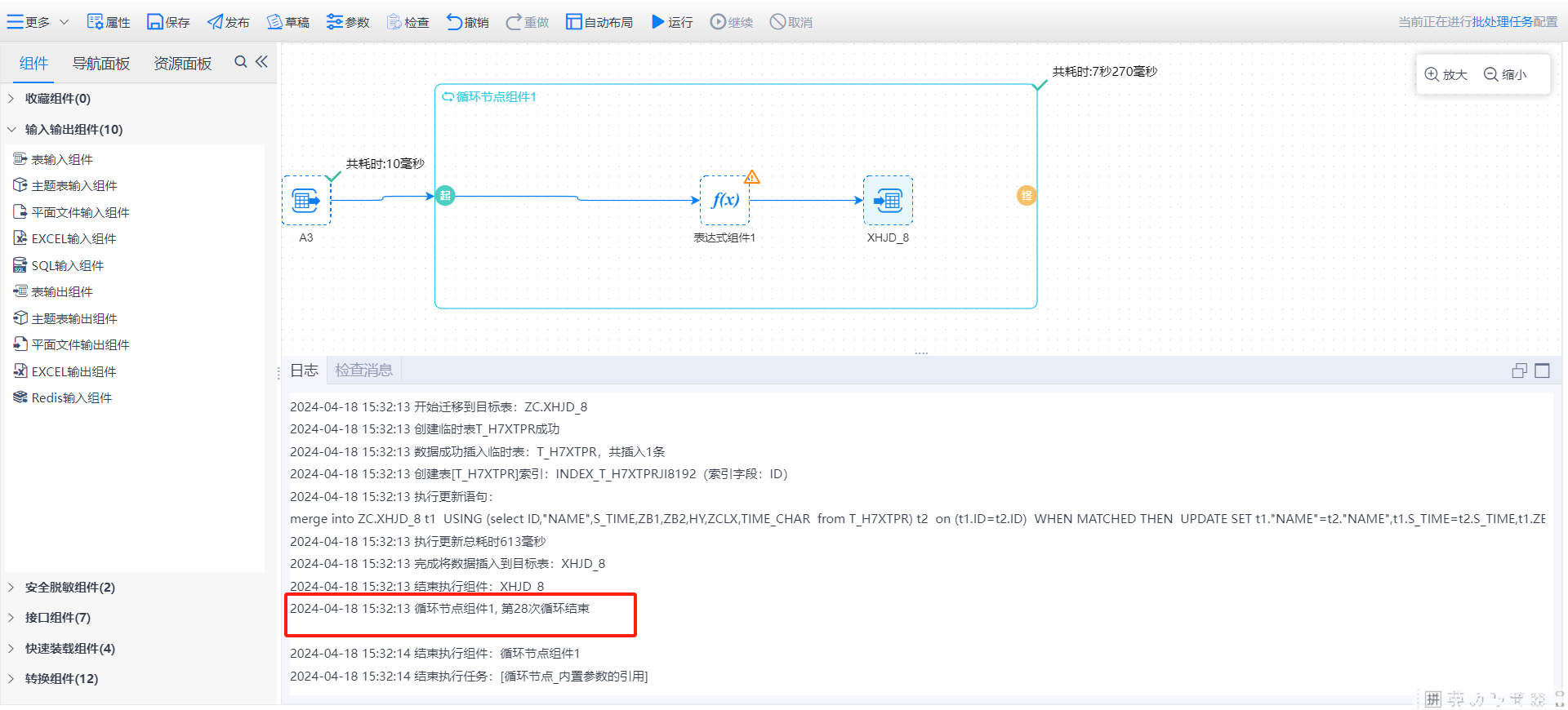This screenshot has width=1568, height=710.
Task: Collapse the left panel with double-chevron
Action: (x=261, y=62)
